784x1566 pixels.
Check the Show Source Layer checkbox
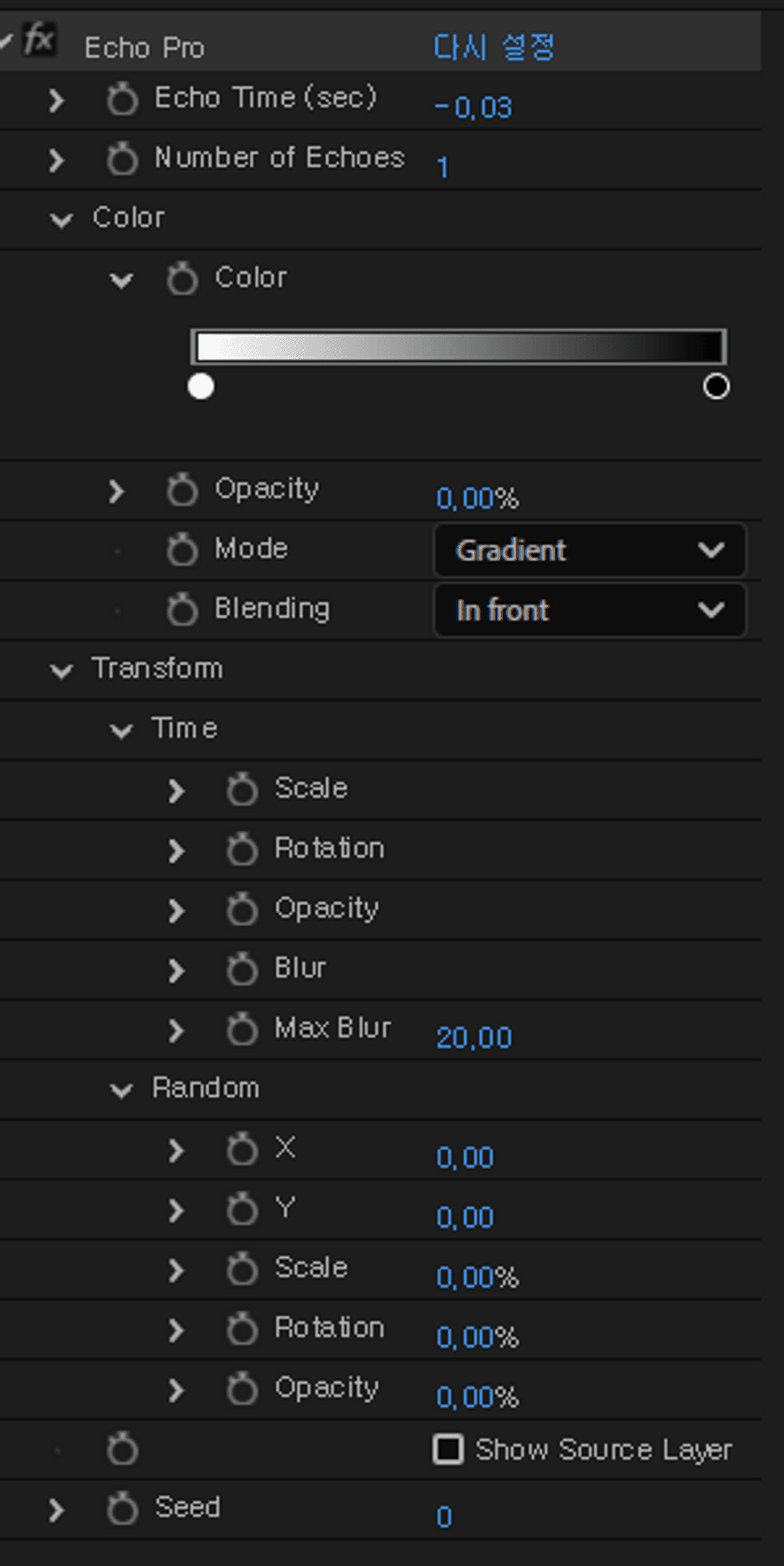tap(448, 1450)
